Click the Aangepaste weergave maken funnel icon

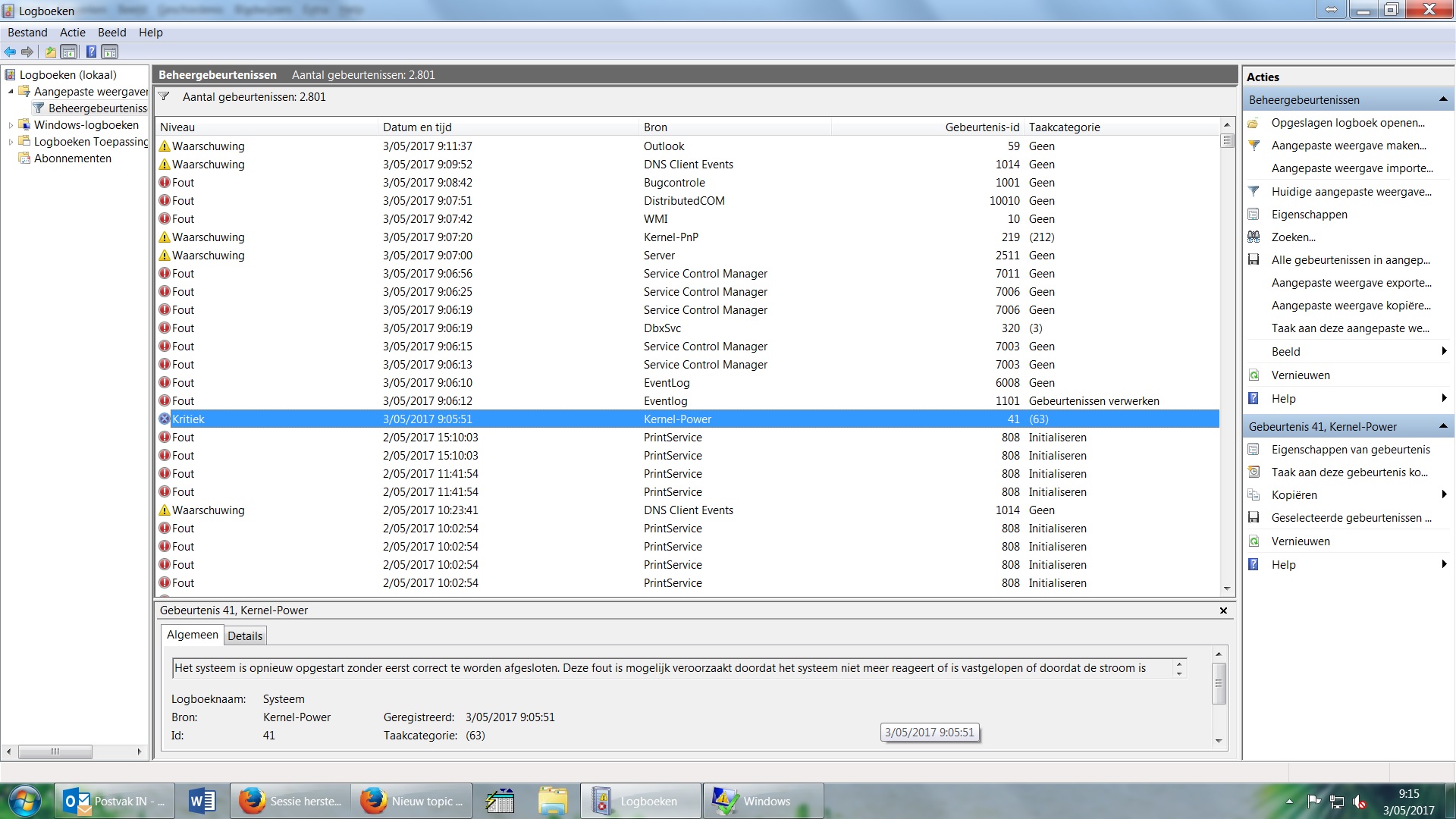point(1254,146)
